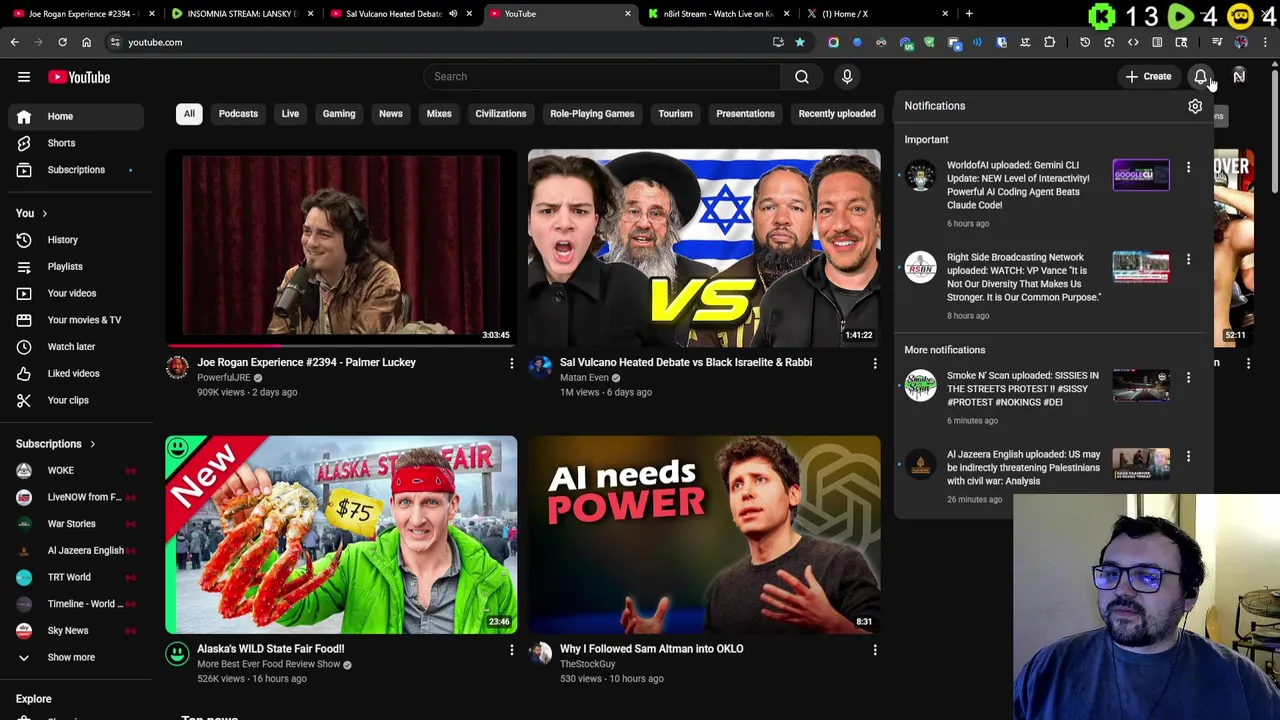Switch to Home / X browser tab
The height and width of the screenshot is (720, 1280).
click(x=876, y=14)
